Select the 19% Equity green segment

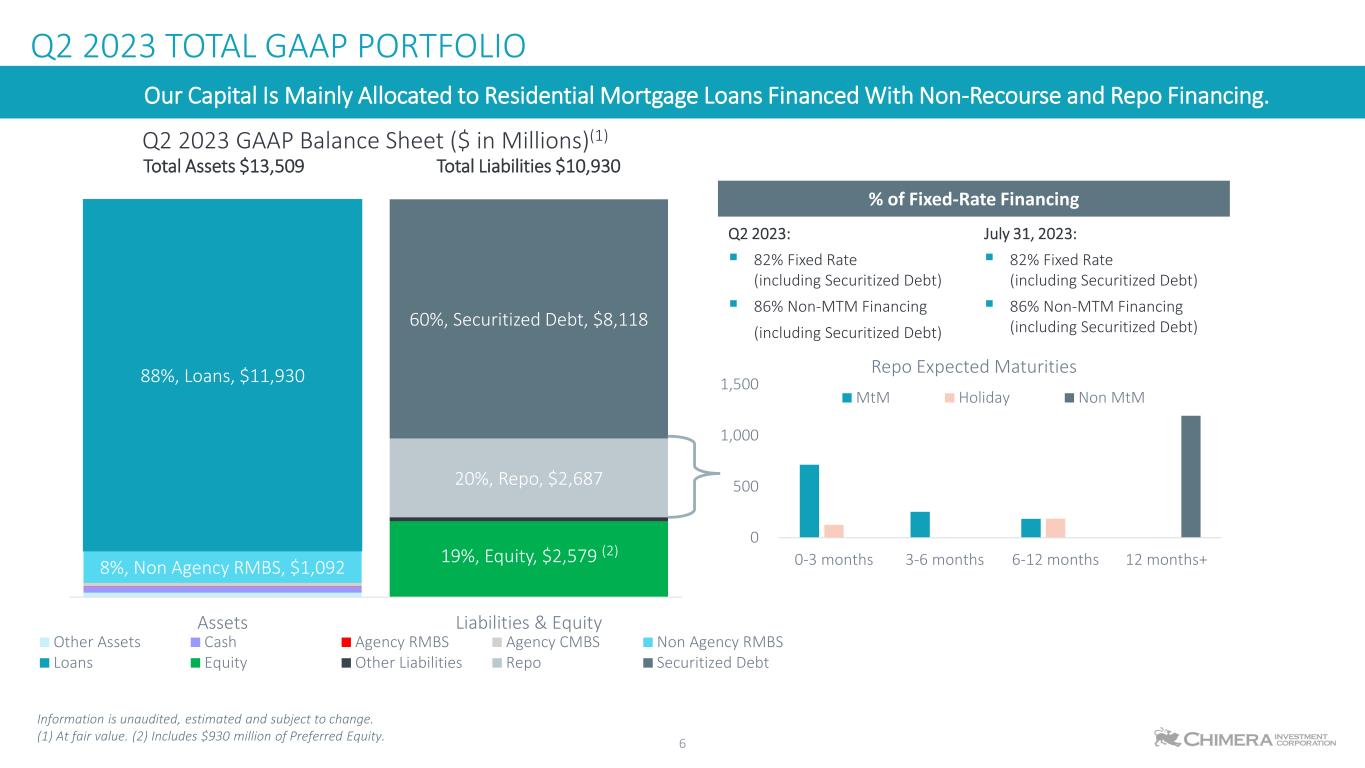coord(528,558)
